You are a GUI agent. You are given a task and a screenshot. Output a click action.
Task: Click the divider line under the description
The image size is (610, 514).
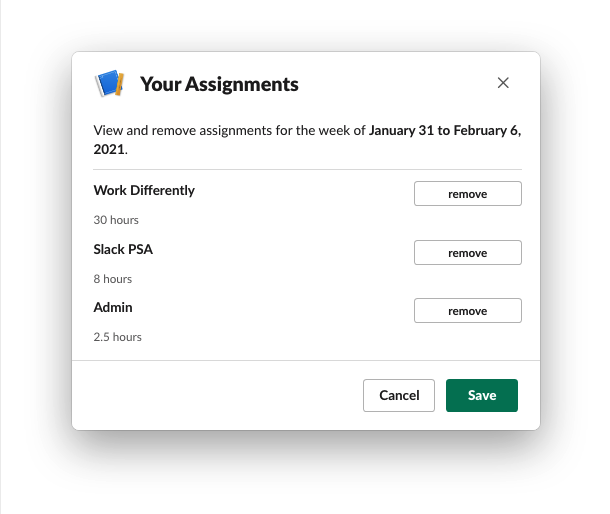(x=307, y=170)
